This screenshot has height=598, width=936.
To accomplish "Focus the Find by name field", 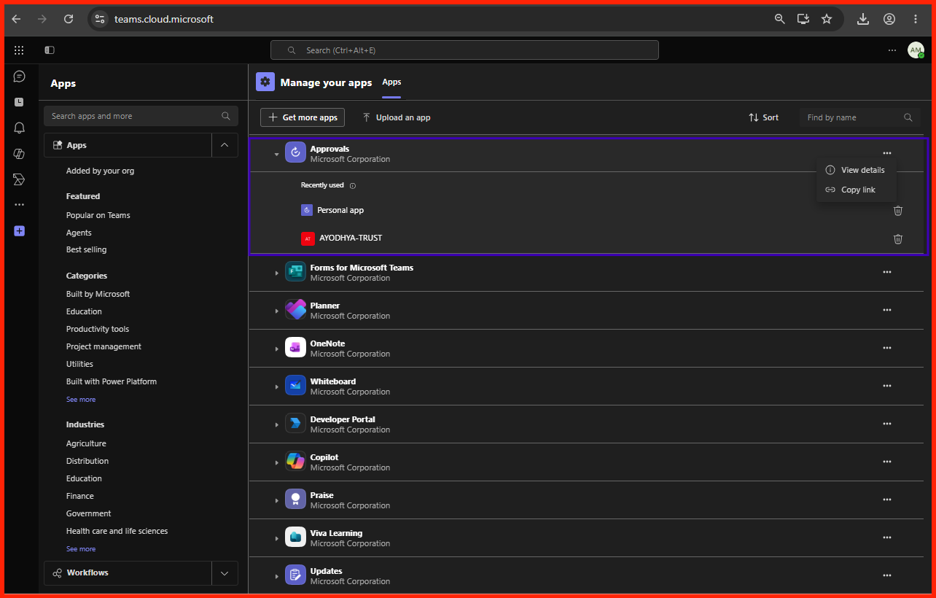I will click(860, 118).
